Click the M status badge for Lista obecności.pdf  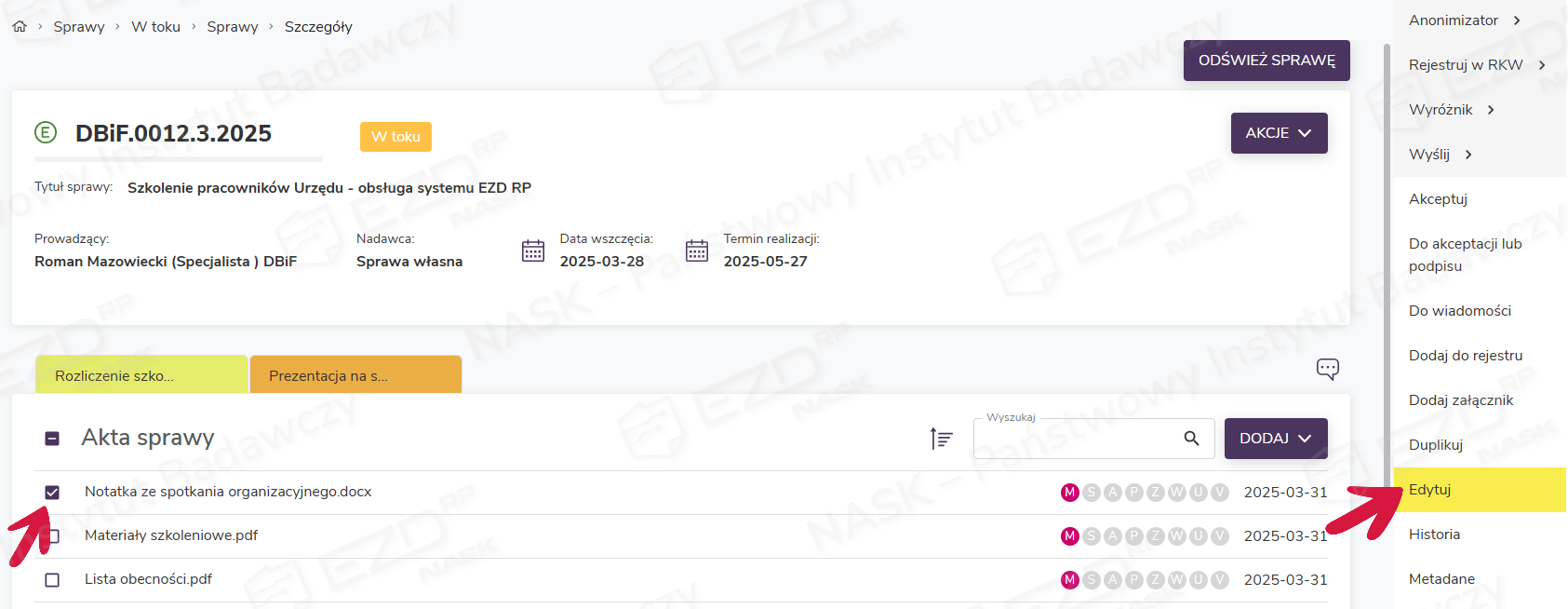point(1069,580)
